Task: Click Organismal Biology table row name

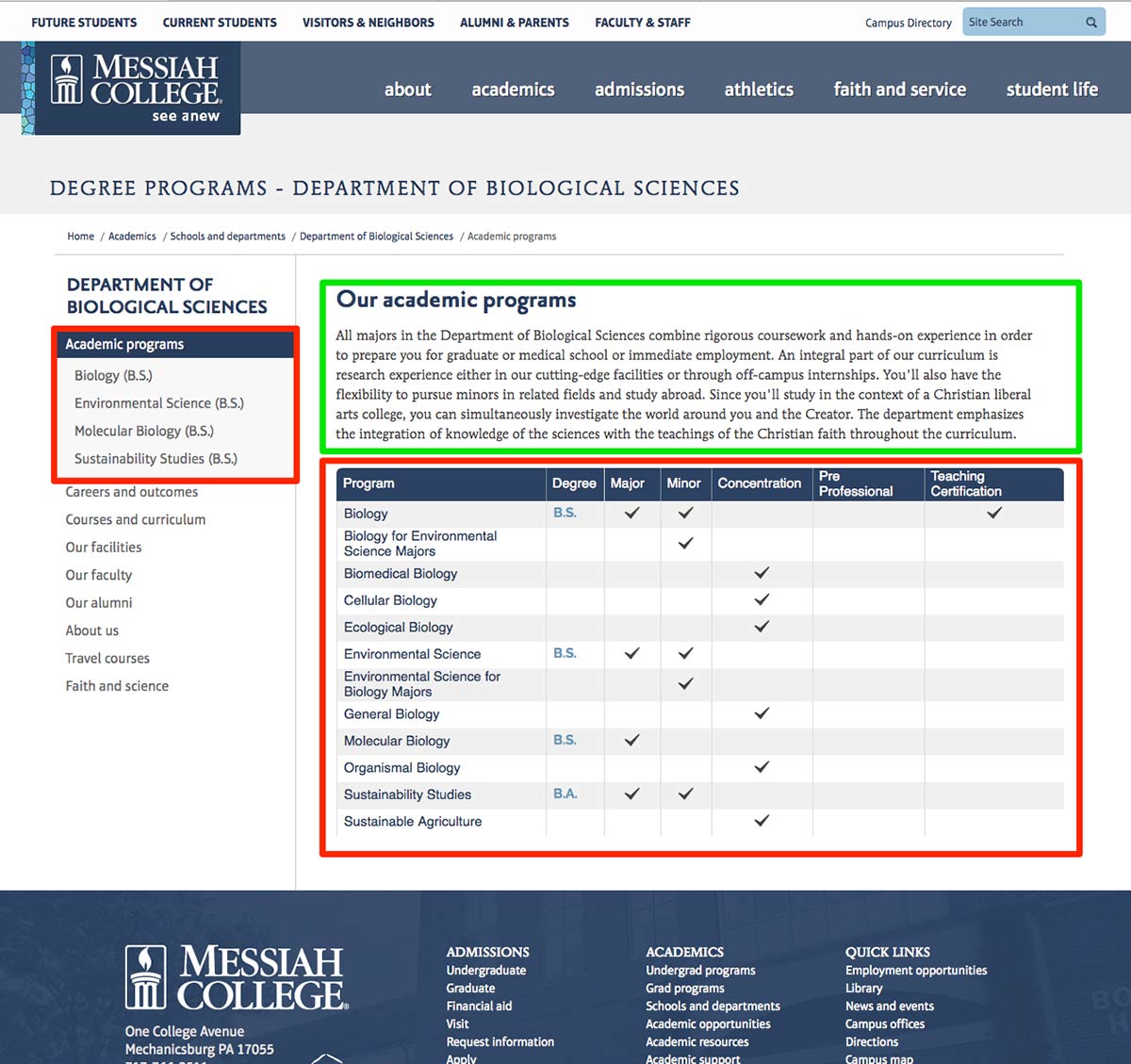Action: tap(402, 768)
